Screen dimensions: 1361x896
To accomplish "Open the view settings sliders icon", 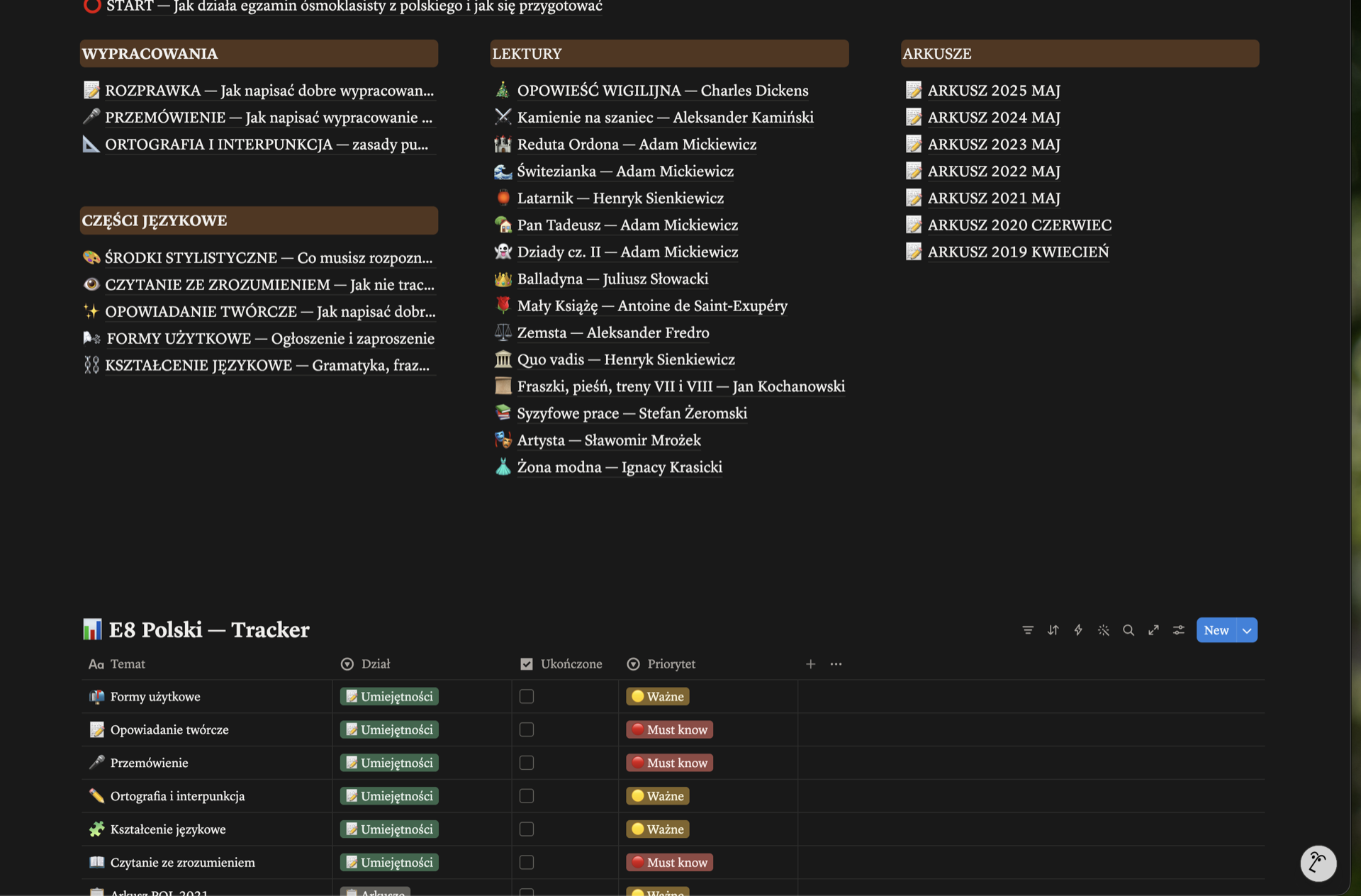I will click(1179, 630).
